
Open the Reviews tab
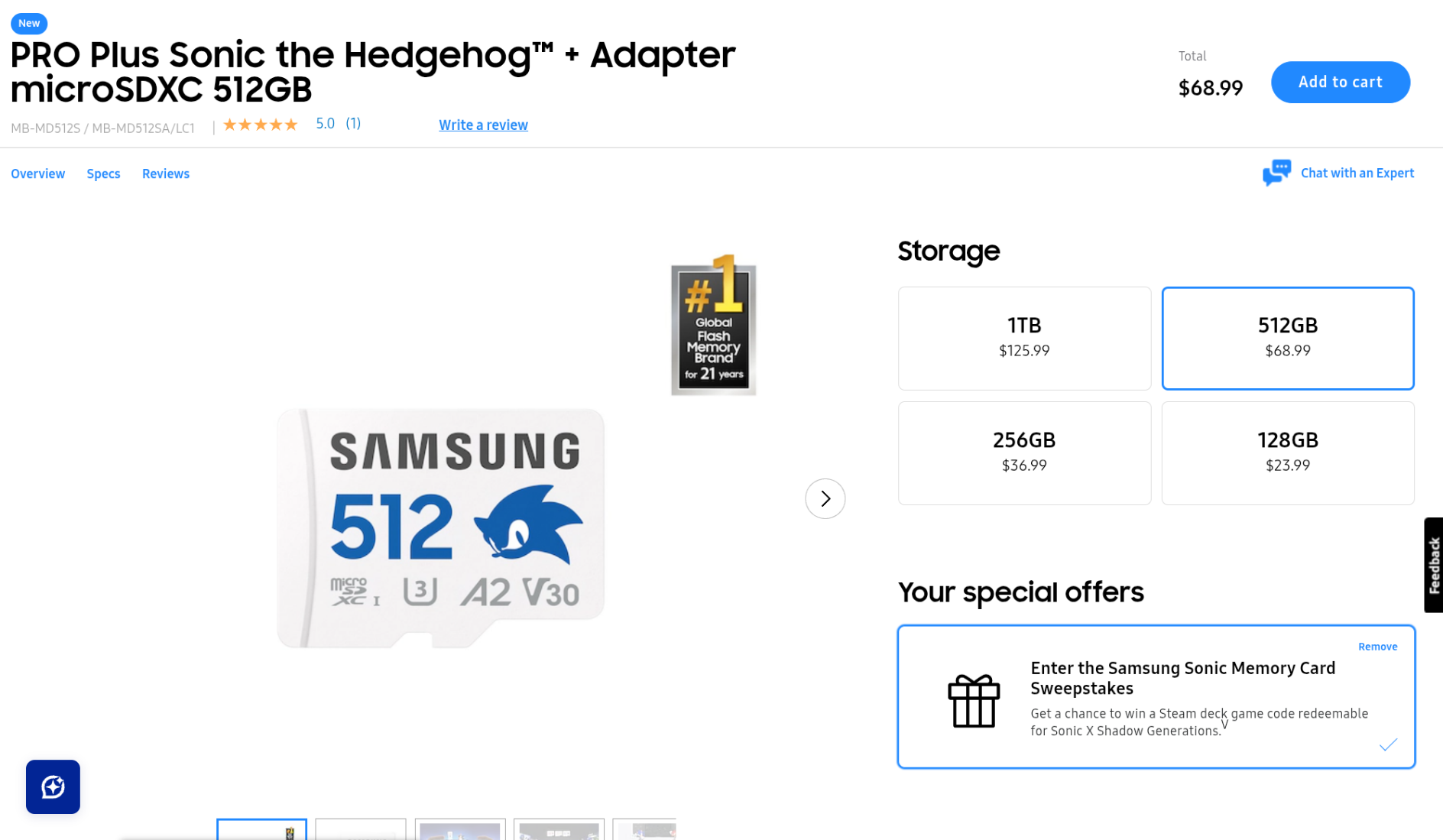165,174
